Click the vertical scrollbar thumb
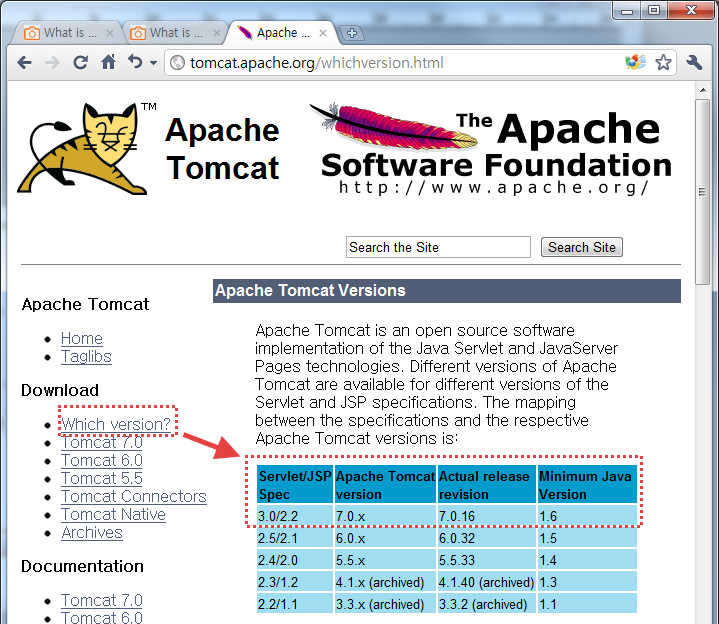 coord(702,192)
